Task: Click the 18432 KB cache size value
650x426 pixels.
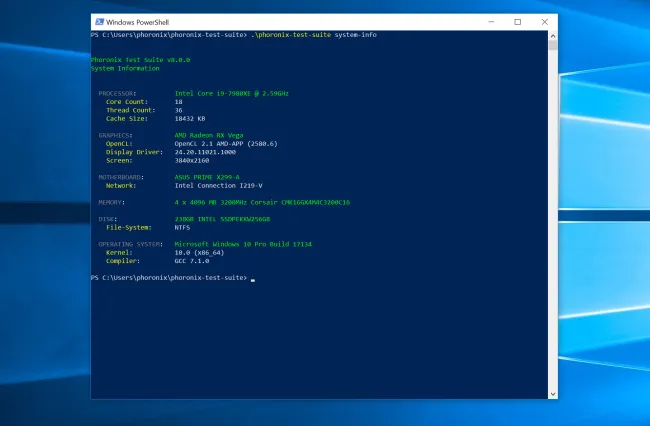Action: (x=192, y=118)
